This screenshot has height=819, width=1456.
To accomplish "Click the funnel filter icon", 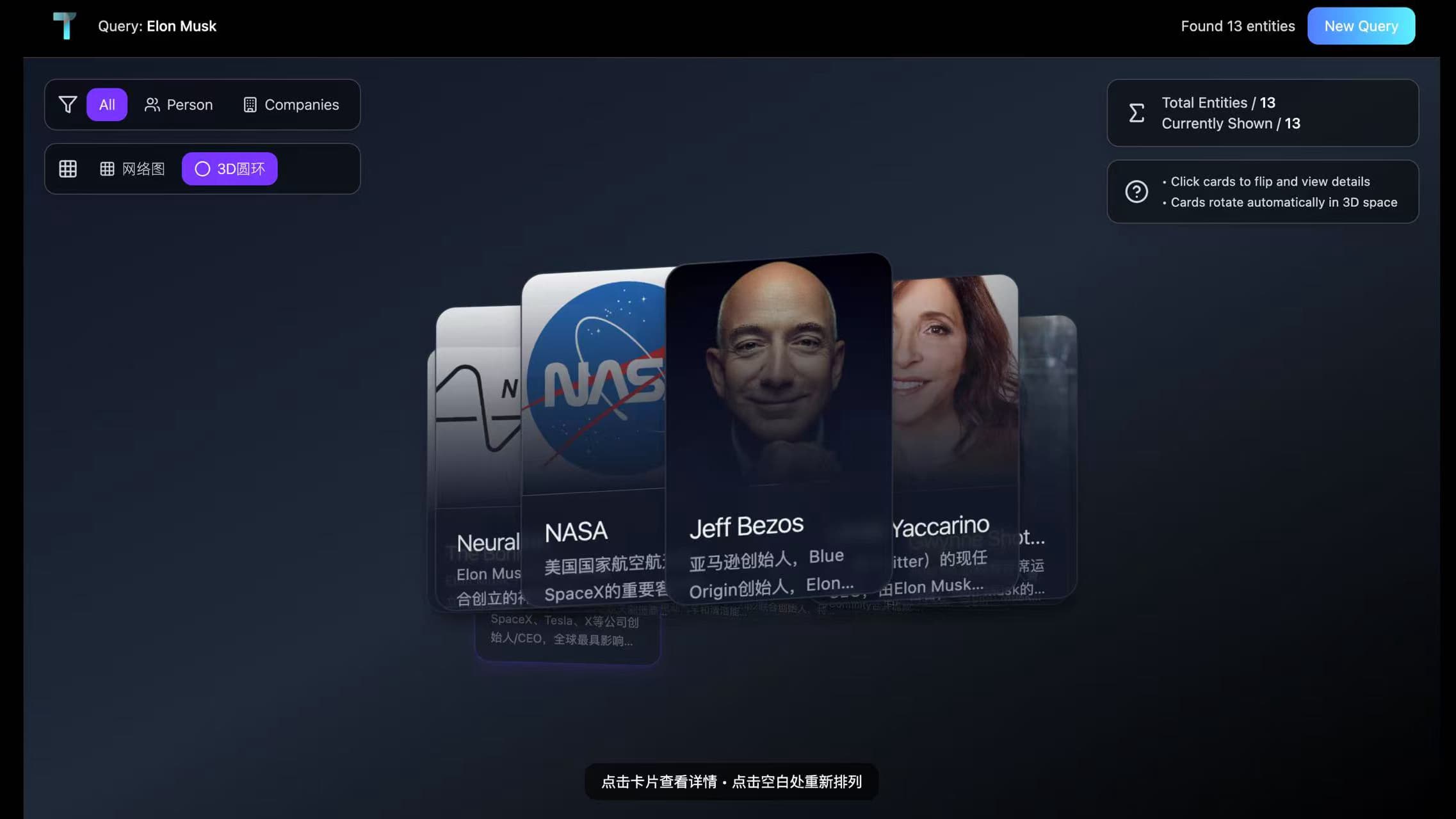I will click(68, 104).
